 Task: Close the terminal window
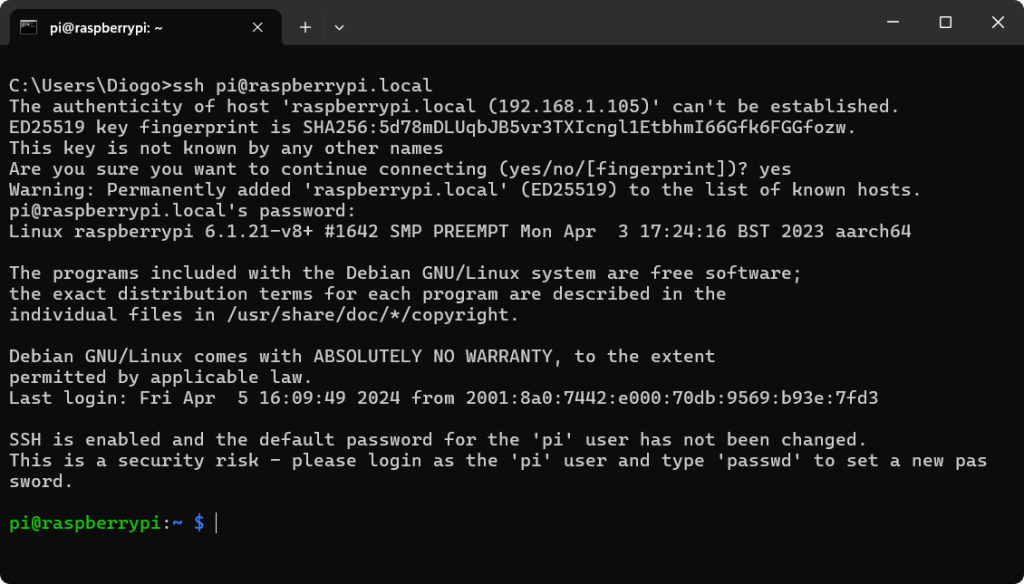coord(997,22)
